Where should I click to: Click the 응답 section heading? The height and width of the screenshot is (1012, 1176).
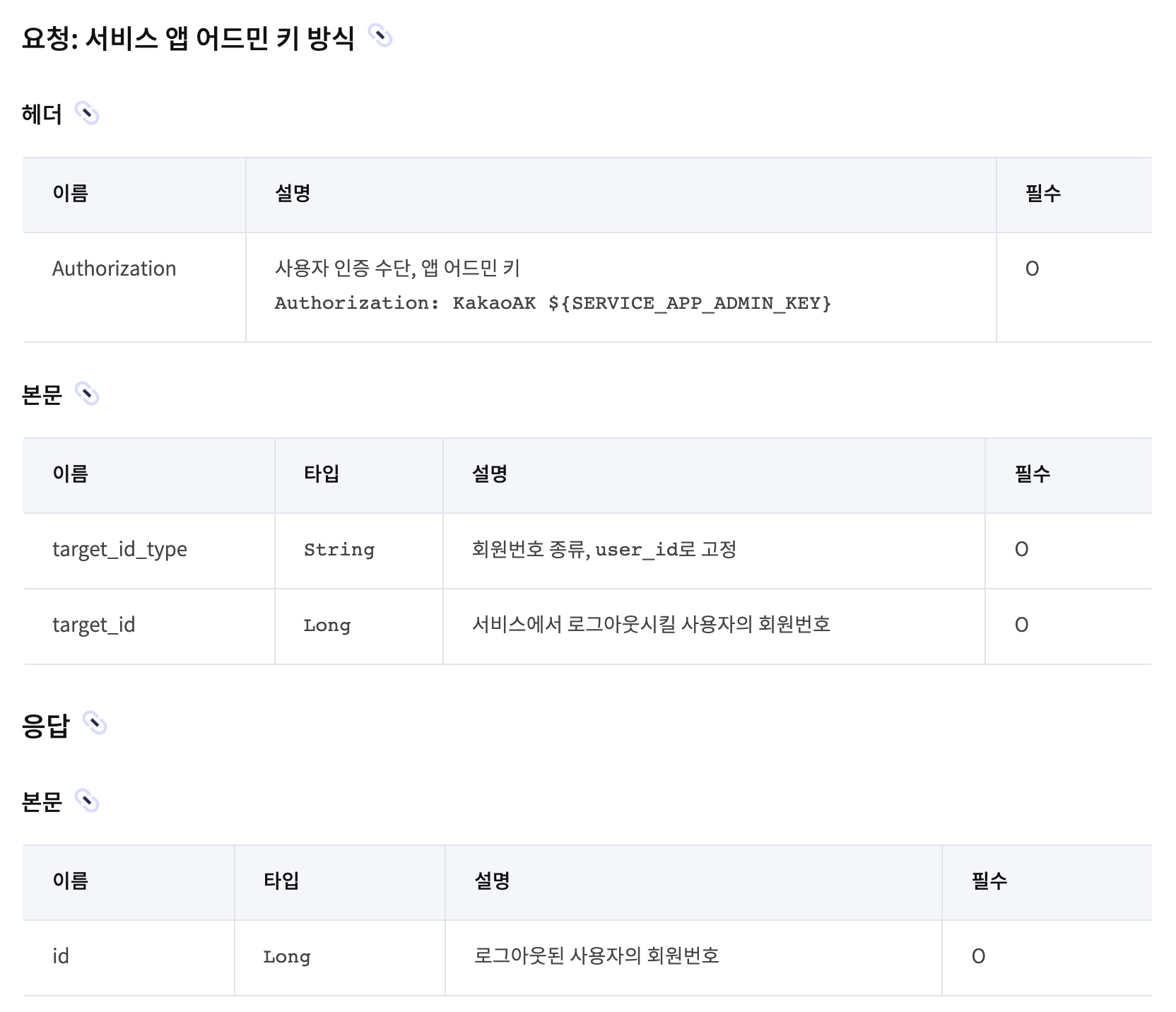[46, 725]
